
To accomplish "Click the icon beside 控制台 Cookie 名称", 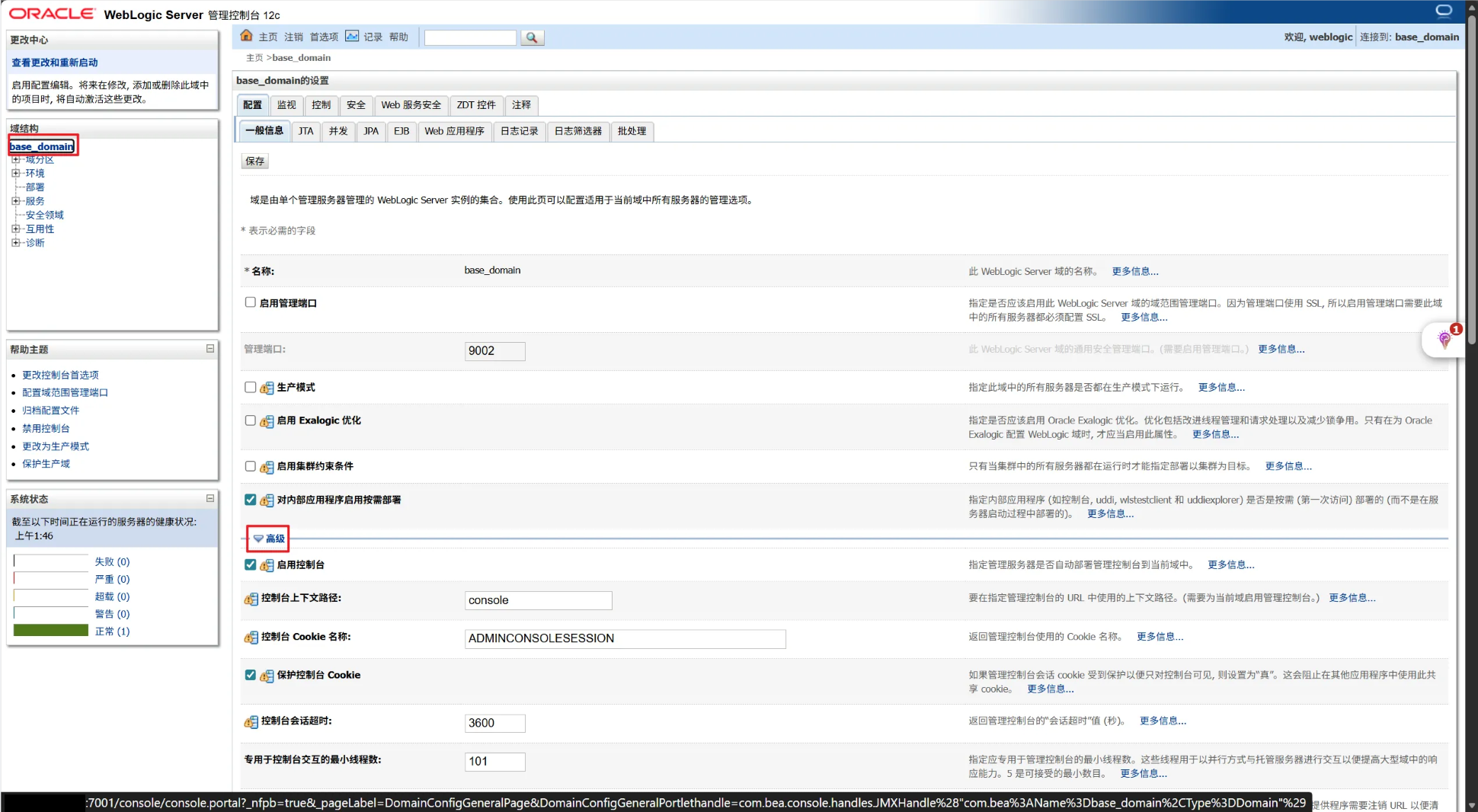I will (251, 637).
